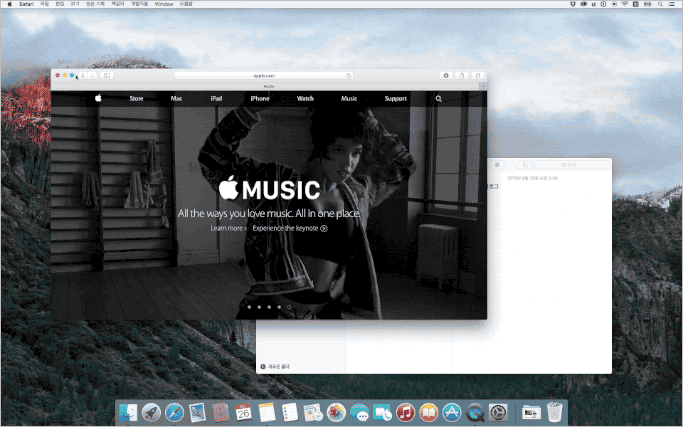The image size is (683, 427).
Task: Open Music in Apple site navigation
Action: pos(349,98)
